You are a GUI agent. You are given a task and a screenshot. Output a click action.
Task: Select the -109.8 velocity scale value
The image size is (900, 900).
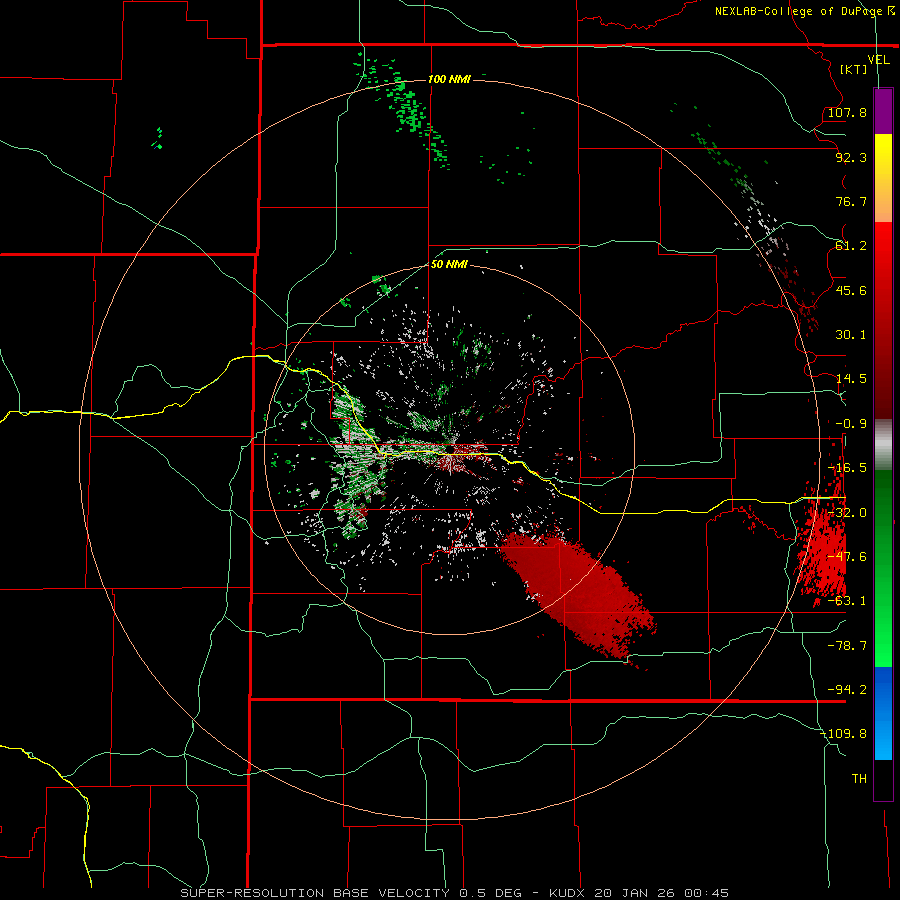(843, 734)
